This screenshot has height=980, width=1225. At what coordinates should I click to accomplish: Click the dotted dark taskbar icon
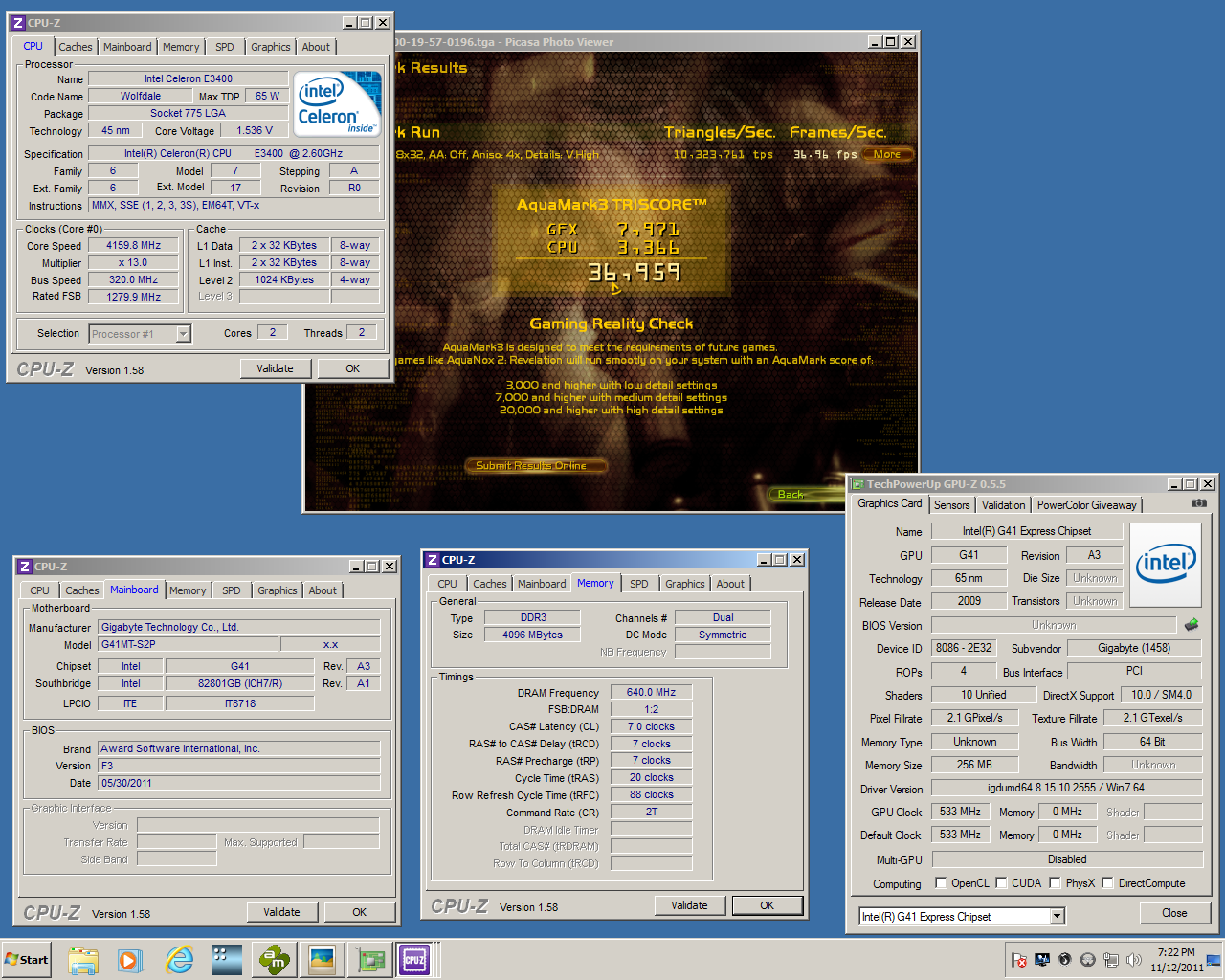(x=227, y=959)
